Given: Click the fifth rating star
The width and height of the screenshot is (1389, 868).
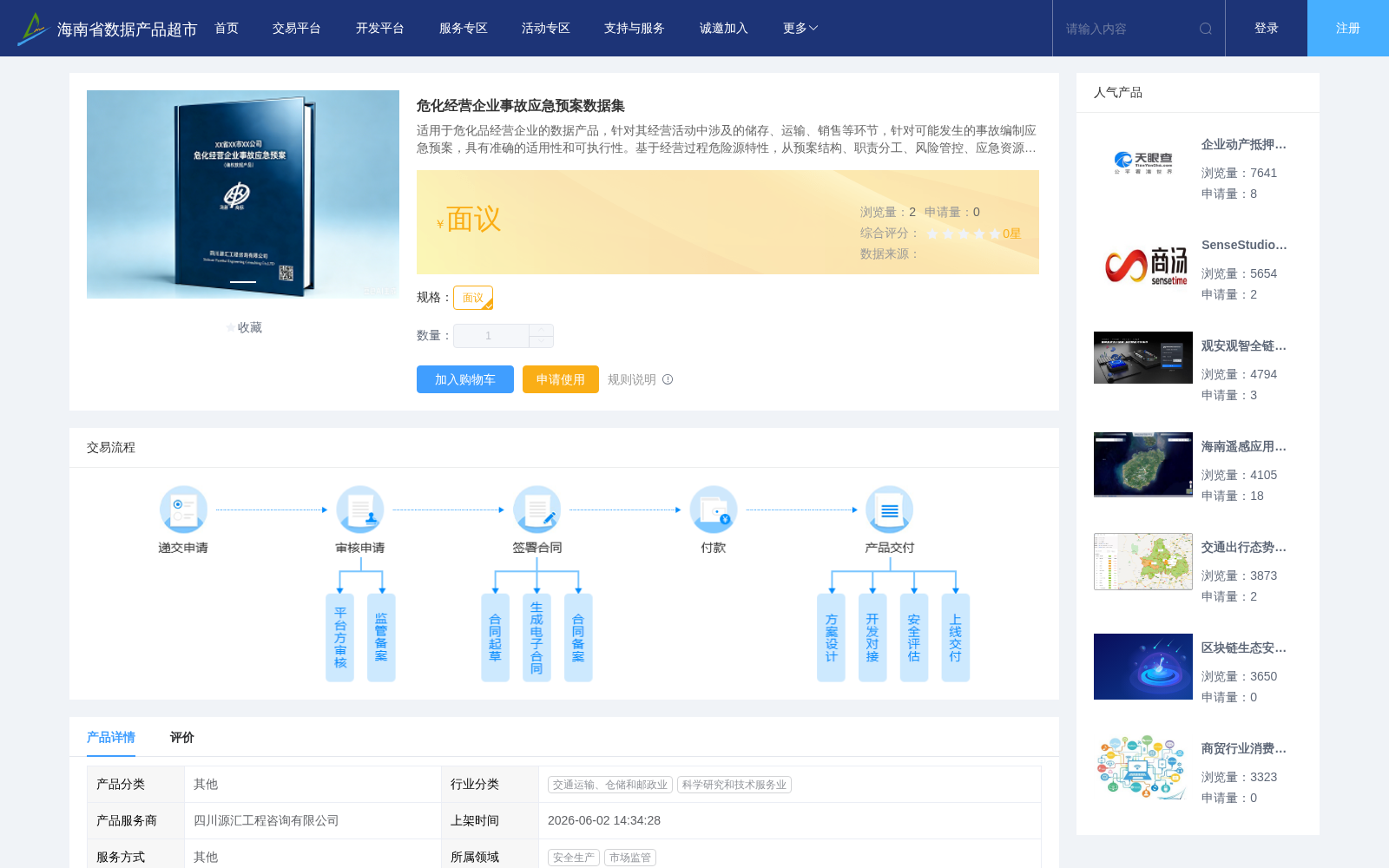Looking at the screenshot, I should point(995,233).
